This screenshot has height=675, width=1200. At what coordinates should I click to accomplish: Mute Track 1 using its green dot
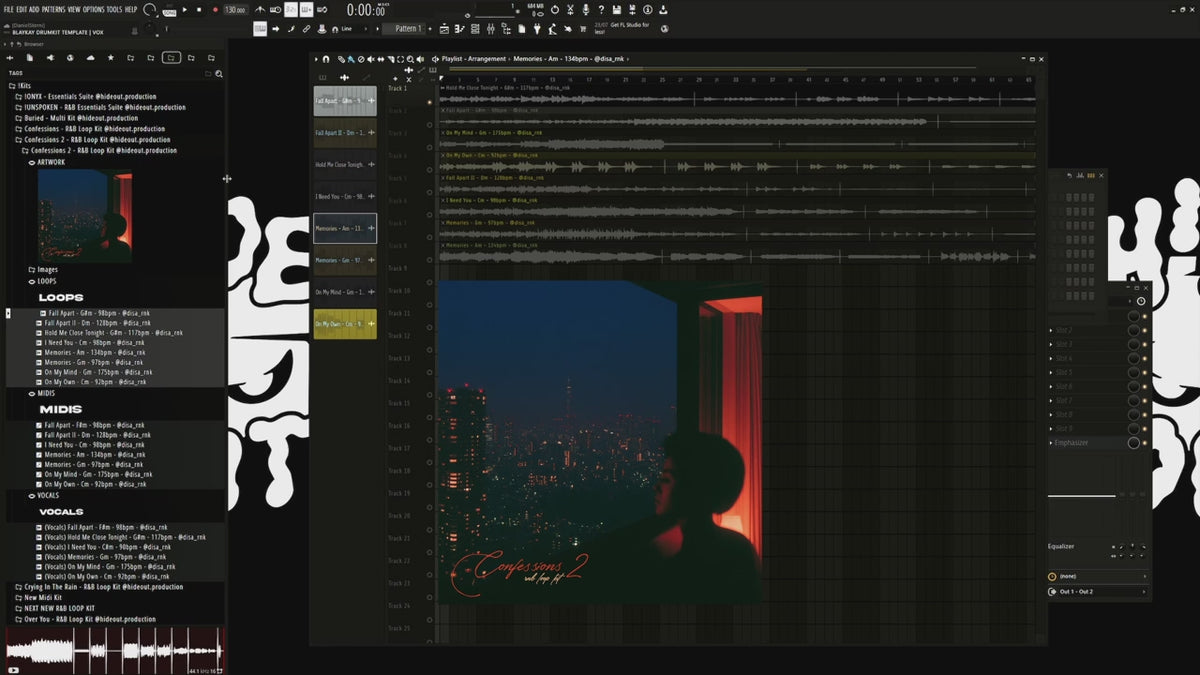point(430,102)
